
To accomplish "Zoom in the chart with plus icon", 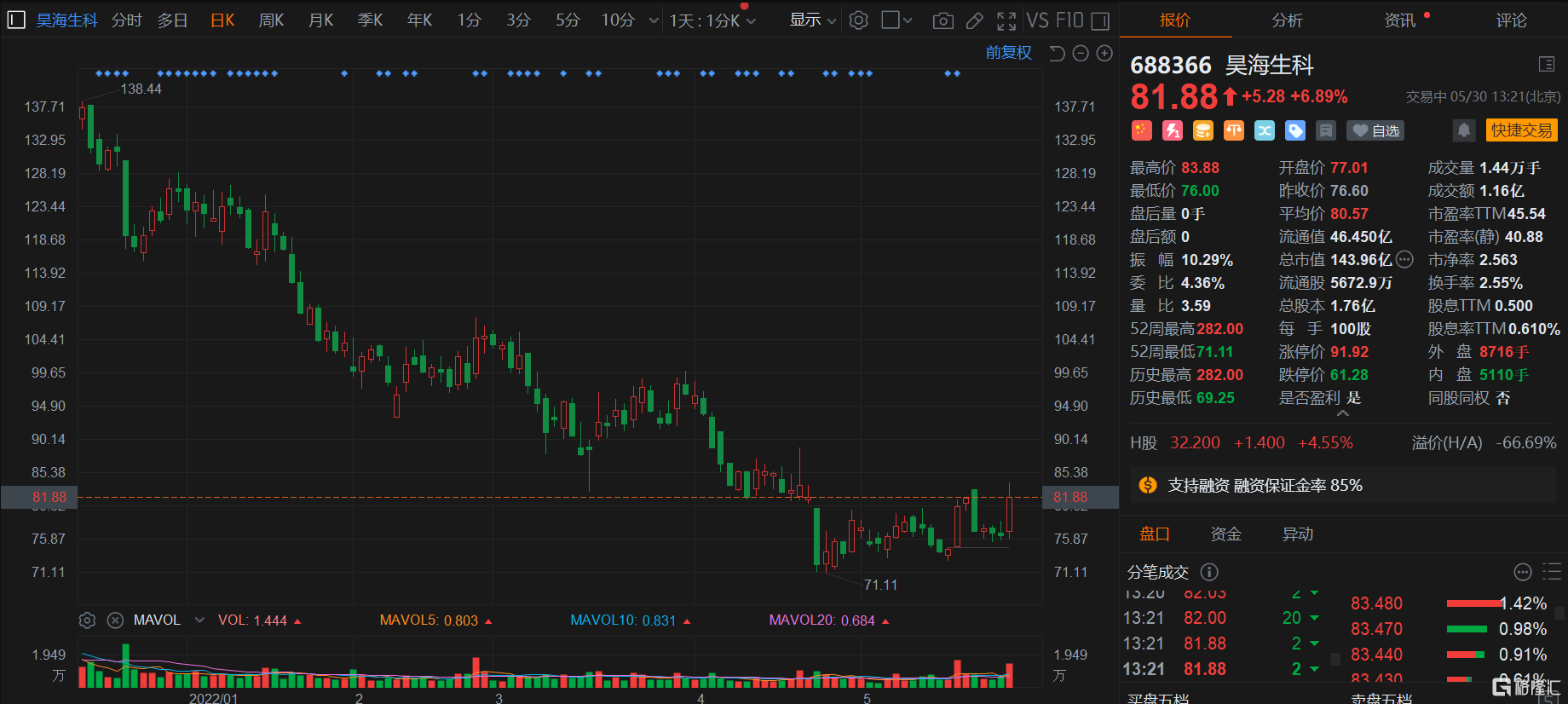I will (x=1104, y=54).
